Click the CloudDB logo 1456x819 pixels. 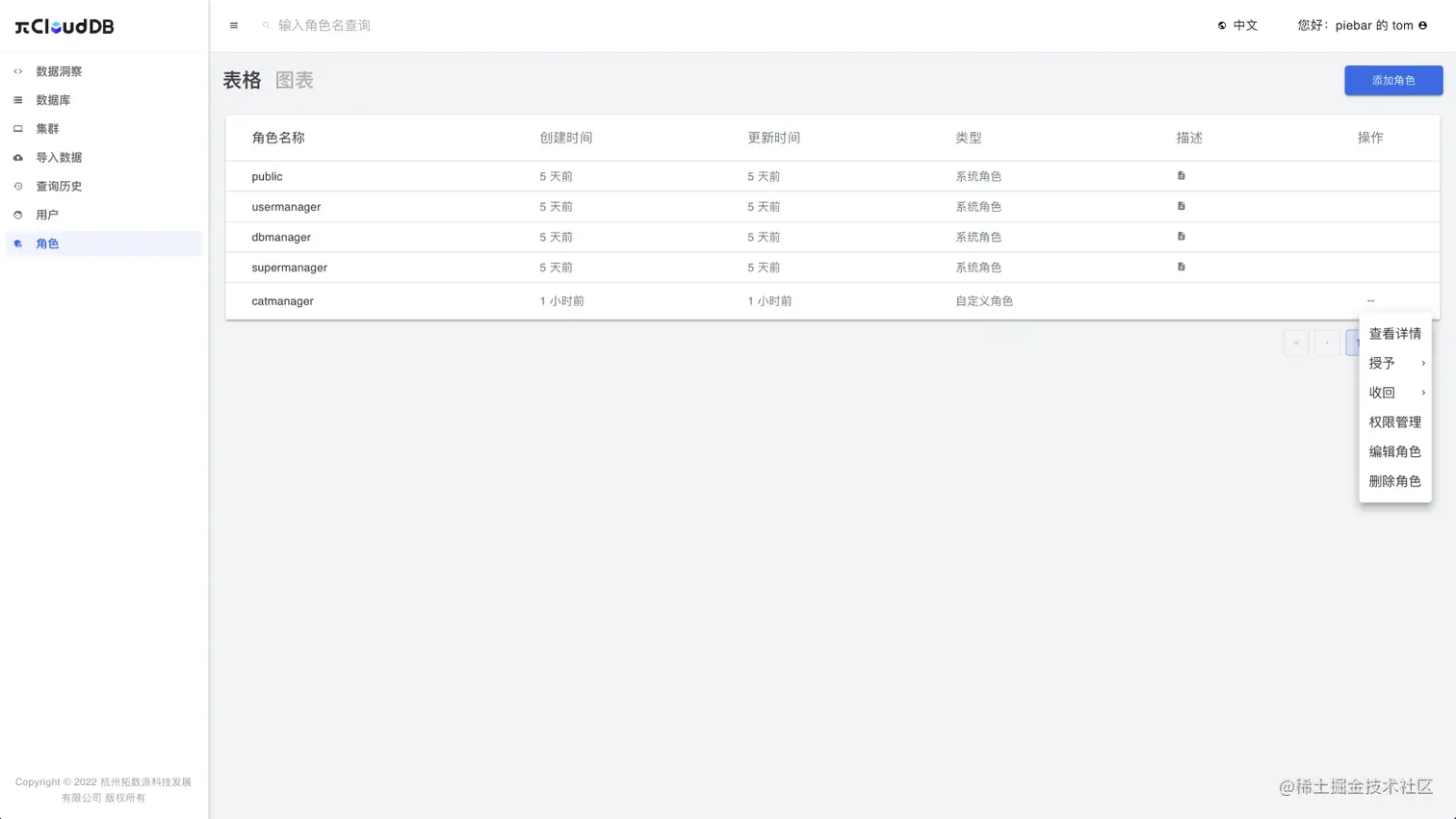click(x=65, y=27)
